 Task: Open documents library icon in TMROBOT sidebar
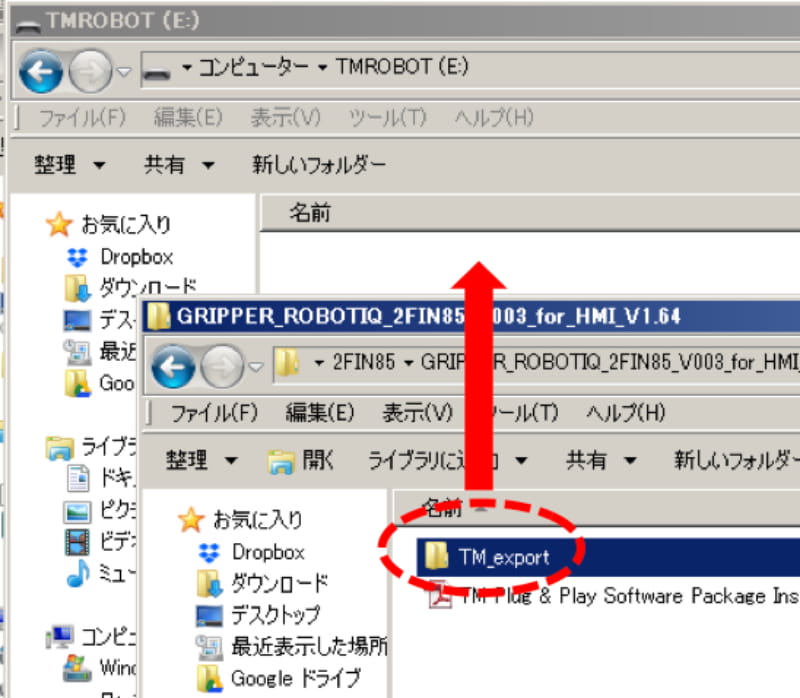(78, 478)
